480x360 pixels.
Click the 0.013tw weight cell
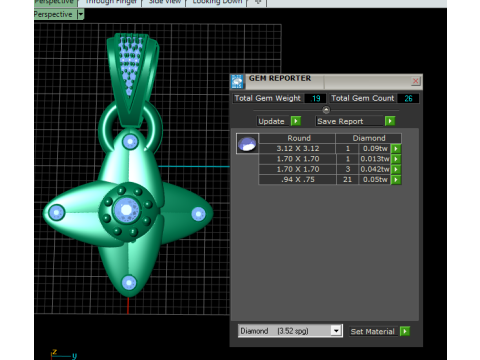pyautogui.click(x=375, y=159)
